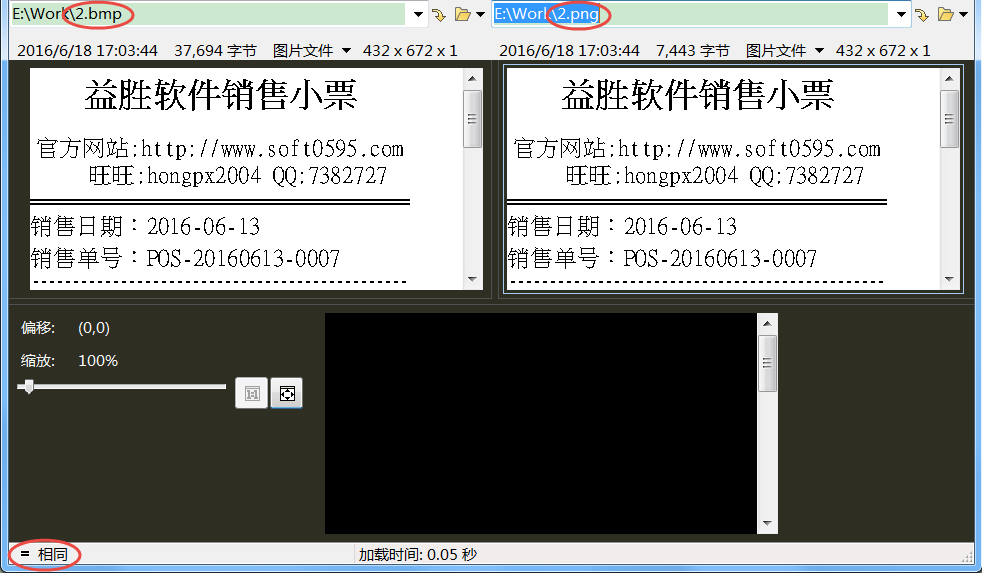Click difference pane scrollbar thumb
Screen dimensions: 982x573
tap(767, 363)
